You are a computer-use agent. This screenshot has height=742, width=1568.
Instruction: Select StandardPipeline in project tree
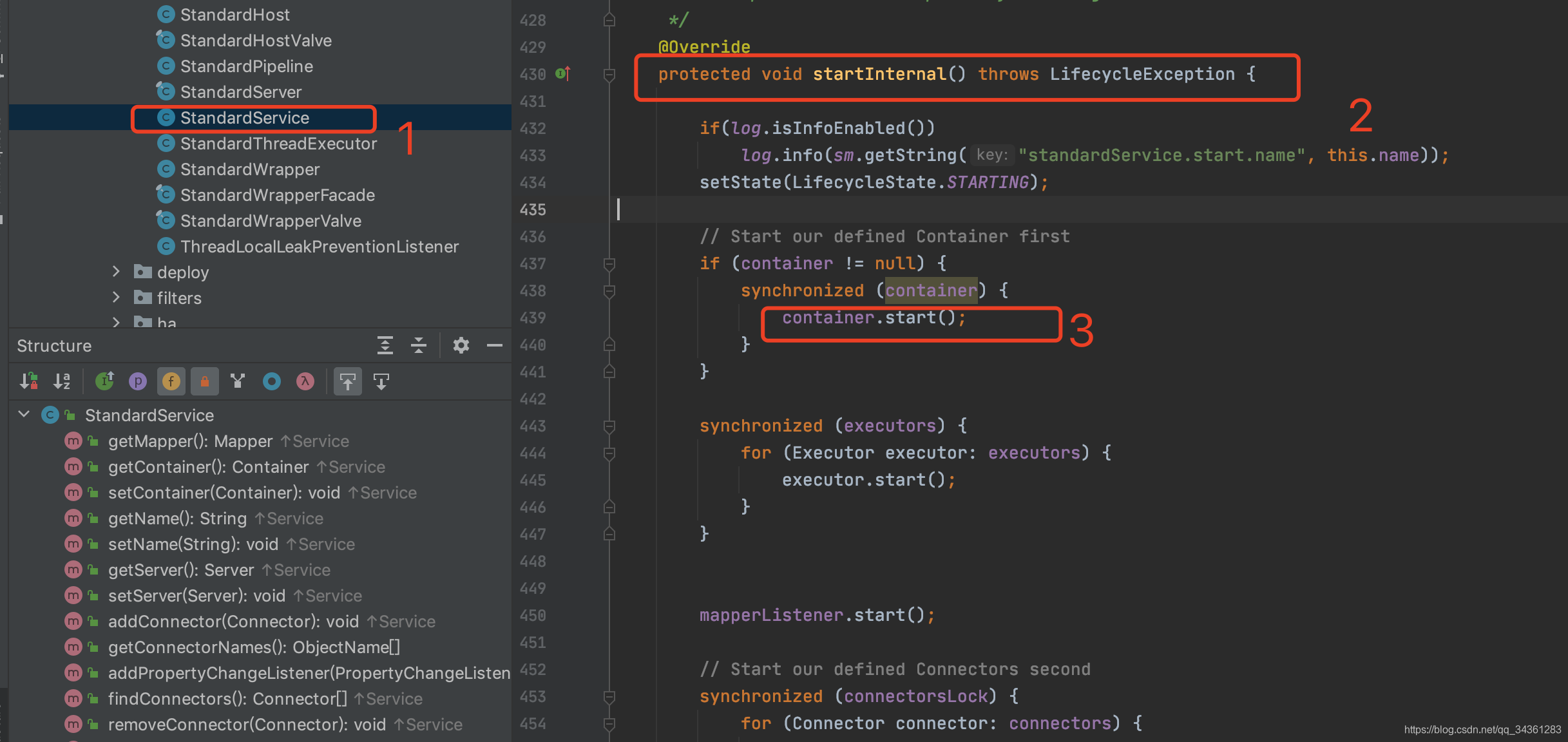[246, 66]
